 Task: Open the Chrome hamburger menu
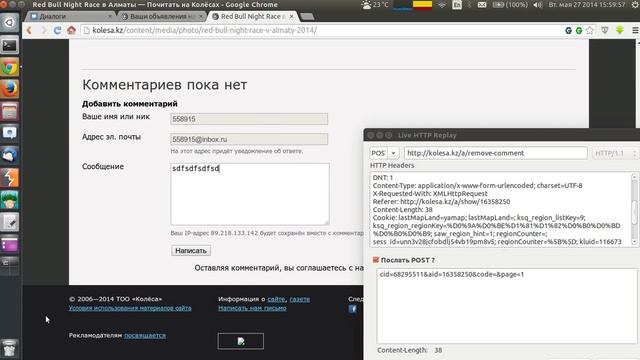click(x=635, y=30)
